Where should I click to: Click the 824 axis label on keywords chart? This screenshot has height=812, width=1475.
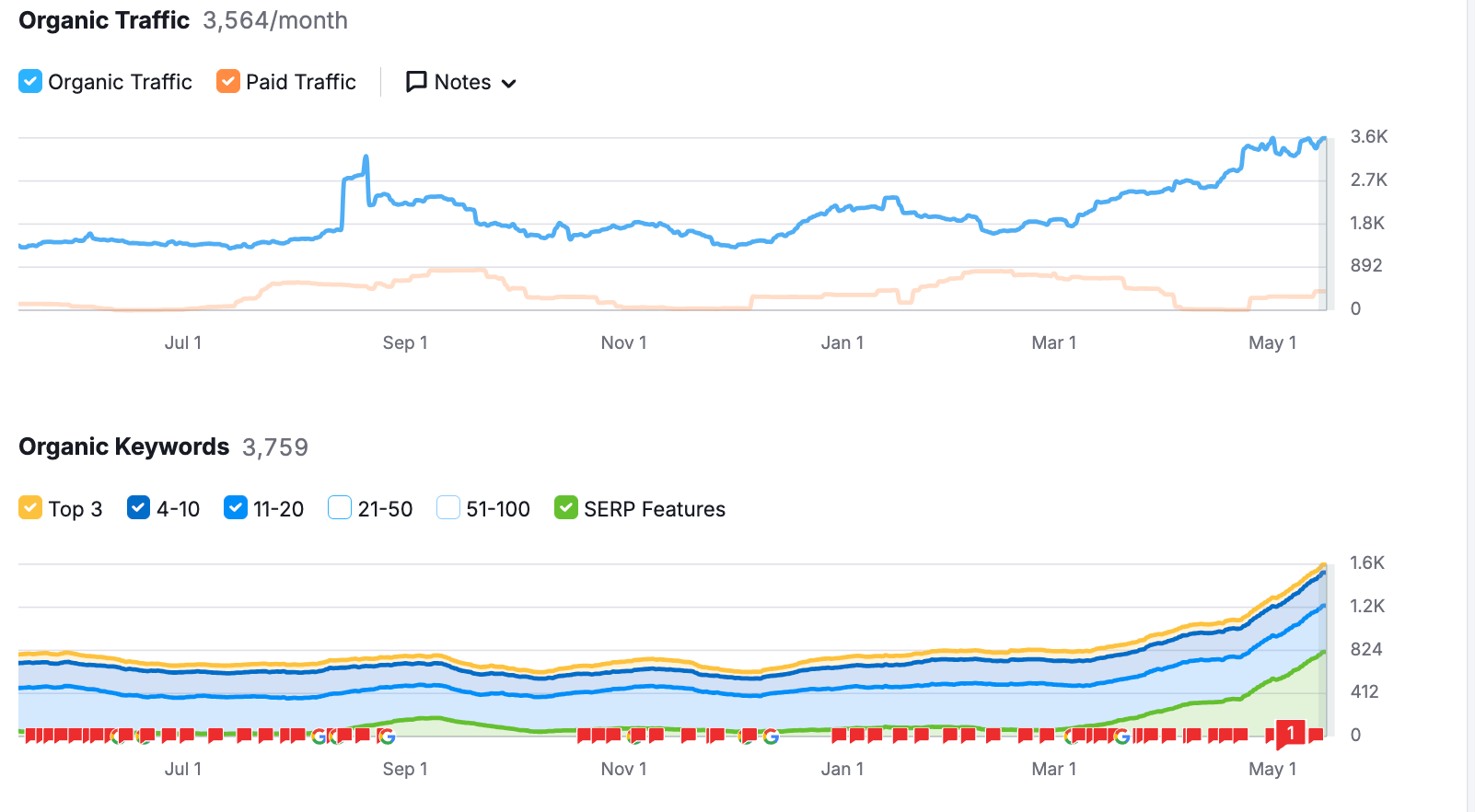[1366, 649]
